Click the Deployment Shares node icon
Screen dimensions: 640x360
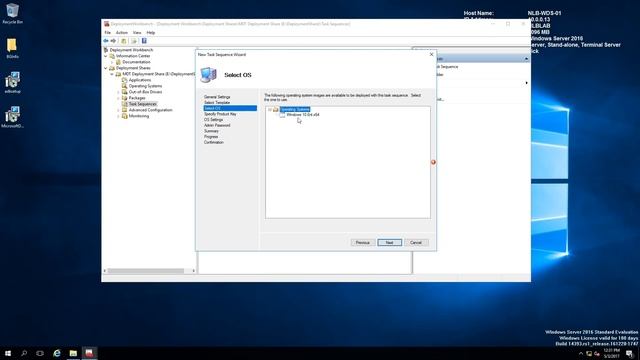pyautogui.click(x=112, y=68)
